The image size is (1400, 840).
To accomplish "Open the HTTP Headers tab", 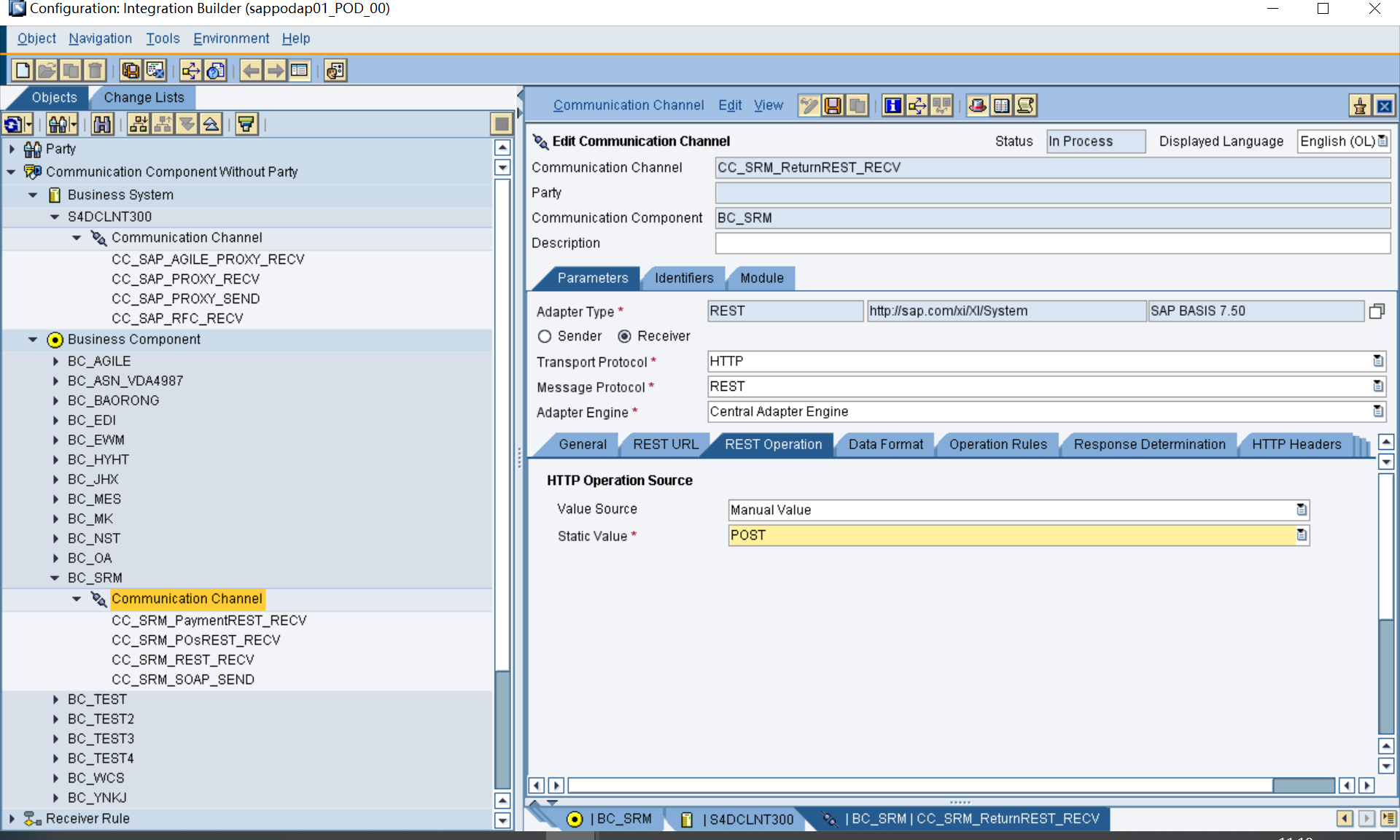I will [1296, 444].
